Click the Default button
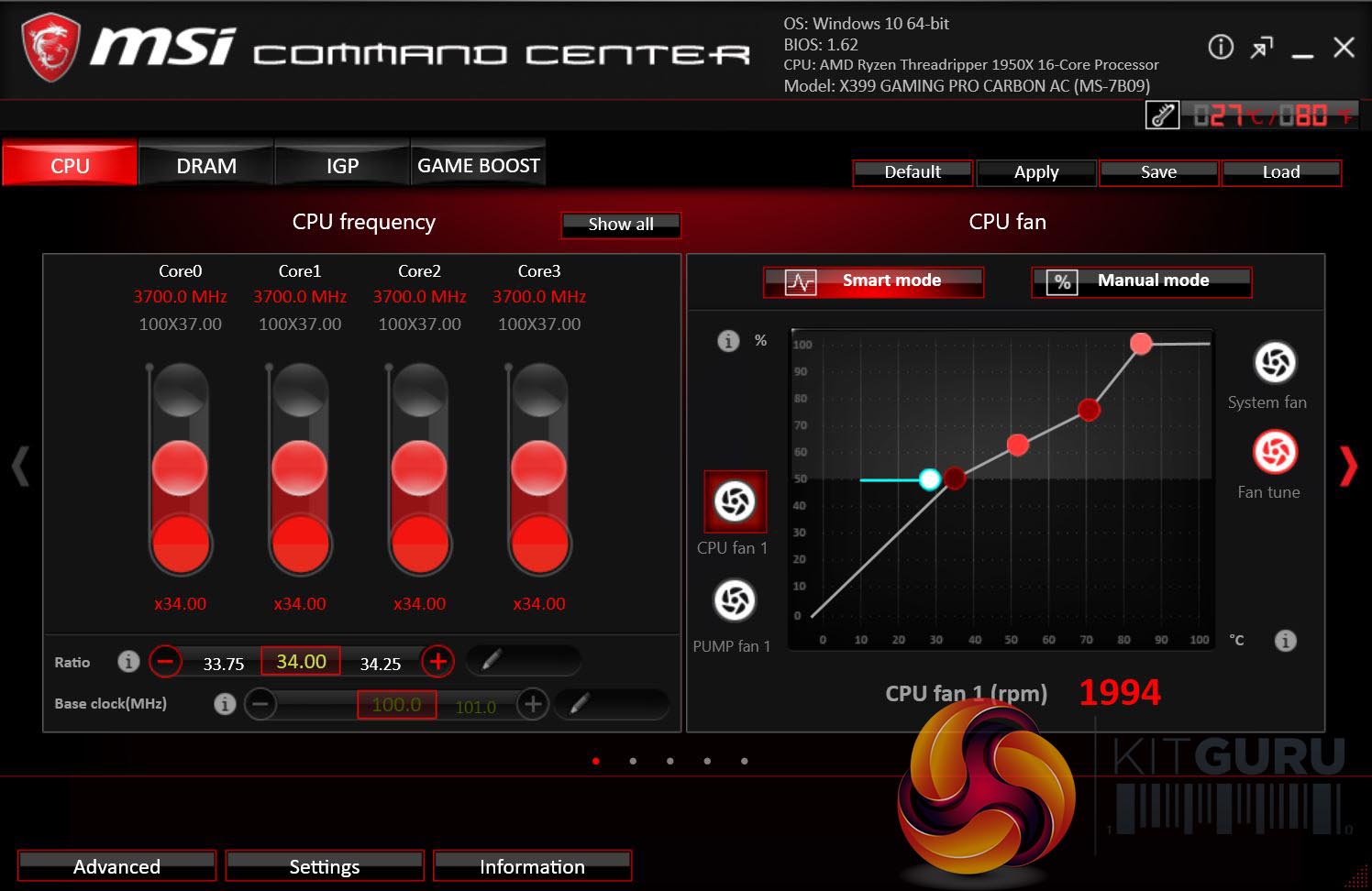Viewport: 1372px width, 891px height. pyautogui.click(x=913, y=172)
